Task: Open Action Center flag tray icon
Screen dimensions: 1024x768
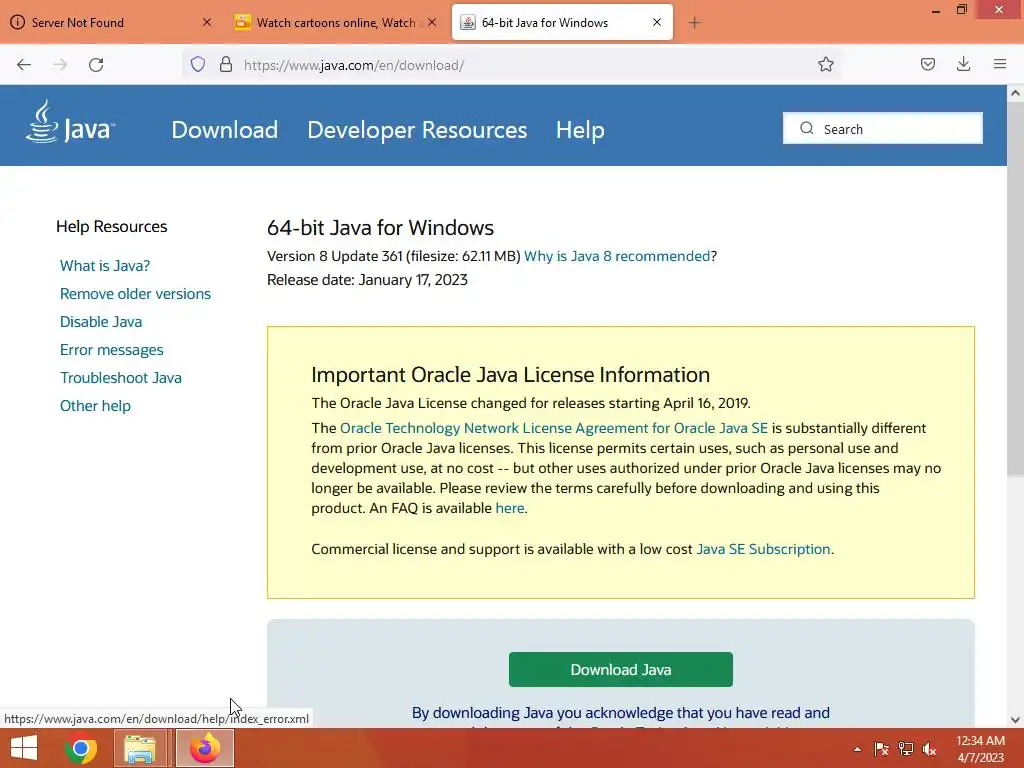Action: pos(881,749)
